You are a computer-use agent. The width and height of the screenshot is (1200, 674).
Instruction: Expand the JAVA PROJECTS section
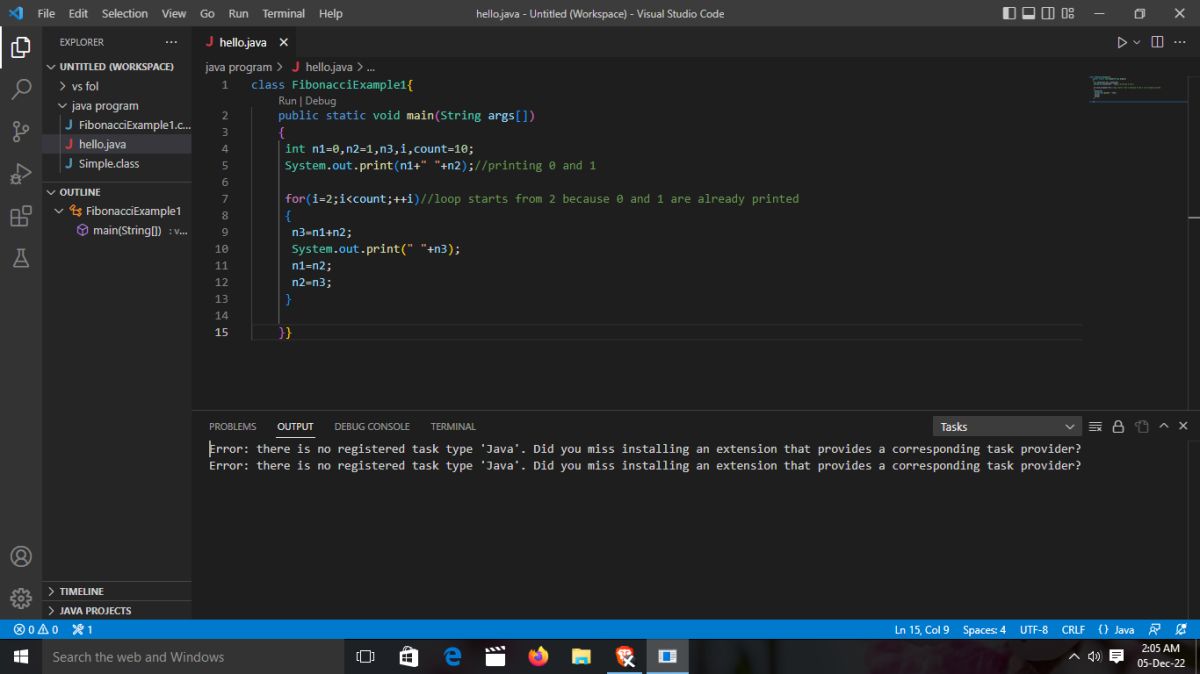[x=117, y=610]
